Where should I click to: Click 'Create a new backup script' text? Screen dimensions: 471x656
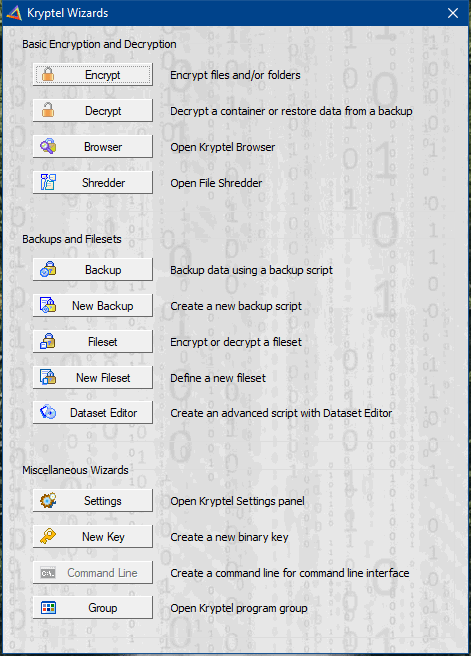point(236,306)
